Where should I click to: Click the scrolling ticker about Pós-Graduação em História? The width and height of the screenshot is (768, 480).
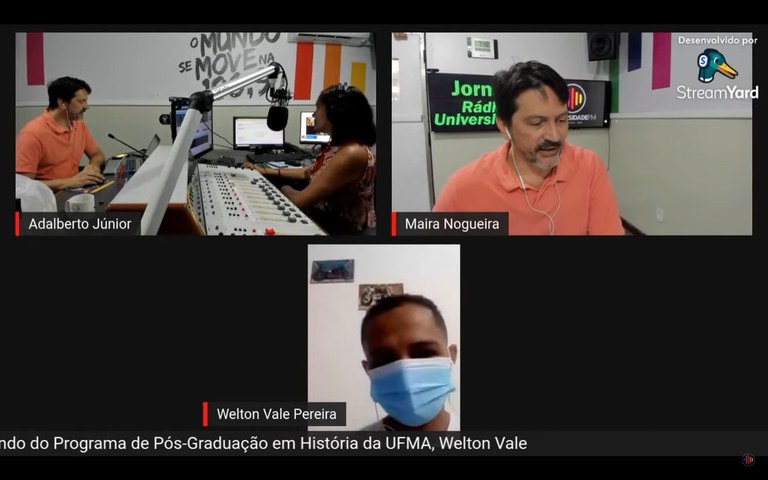click(x=384, y=443)
